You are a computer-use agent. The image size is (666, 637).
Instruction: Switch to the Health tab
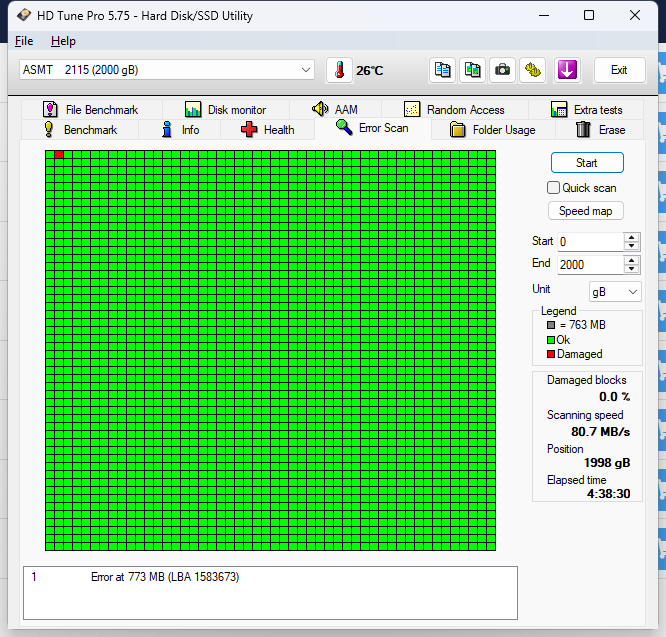tap(268, 130)
